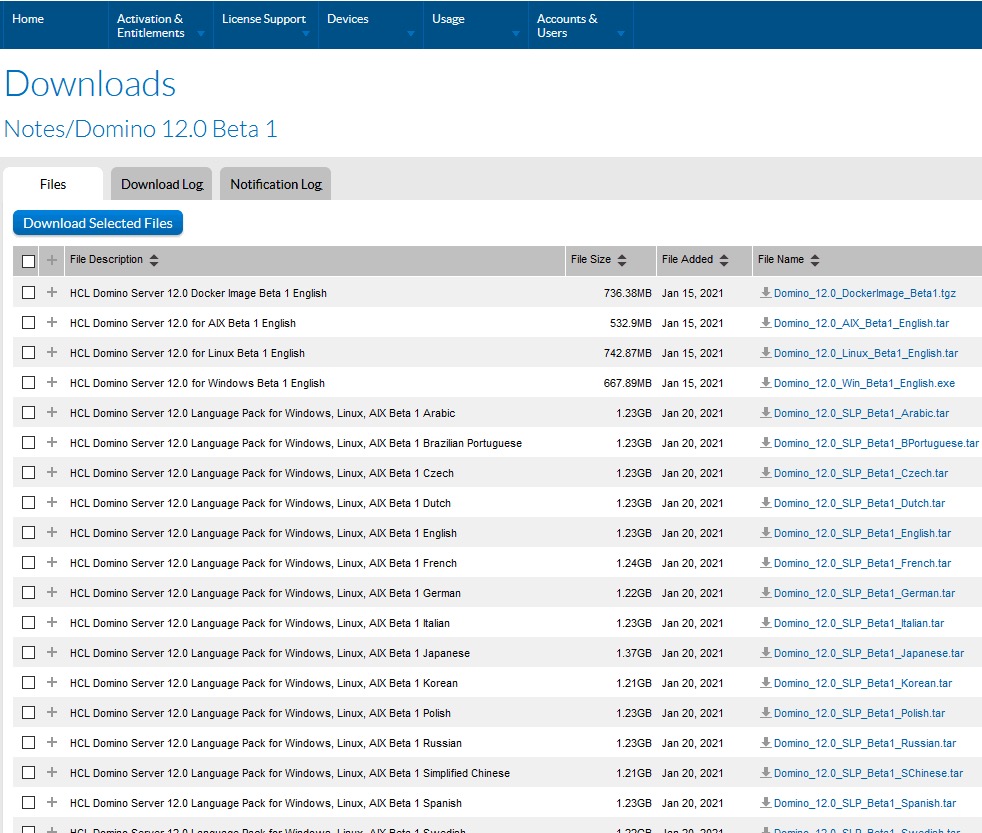Screen dimensions: 982x833
Task: Expand the Language Pack Arabic row details
Action: (52, 413)
